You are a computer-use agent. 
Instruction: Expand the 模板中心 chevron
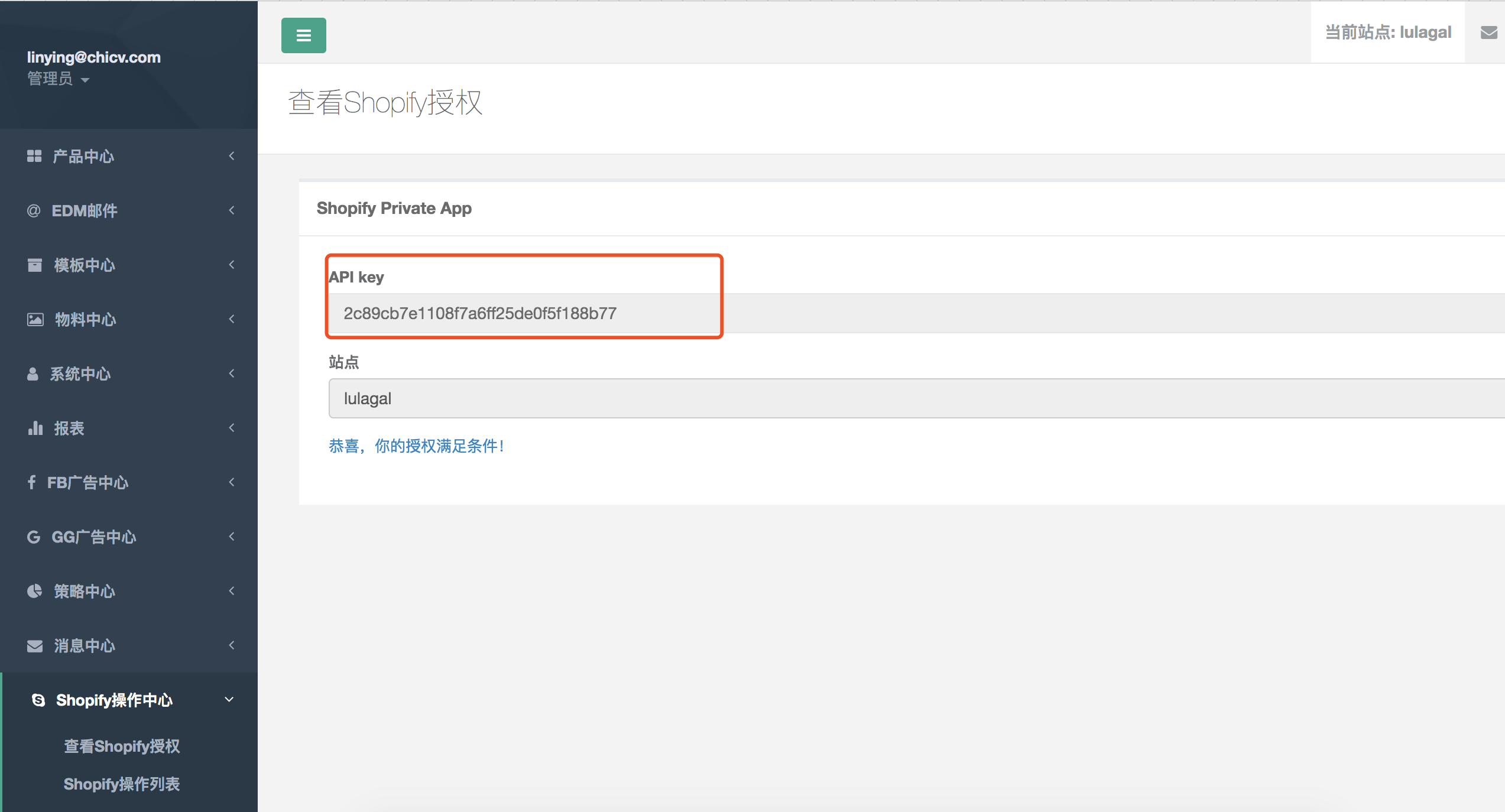pyautogui.click(x=232, y=265)
